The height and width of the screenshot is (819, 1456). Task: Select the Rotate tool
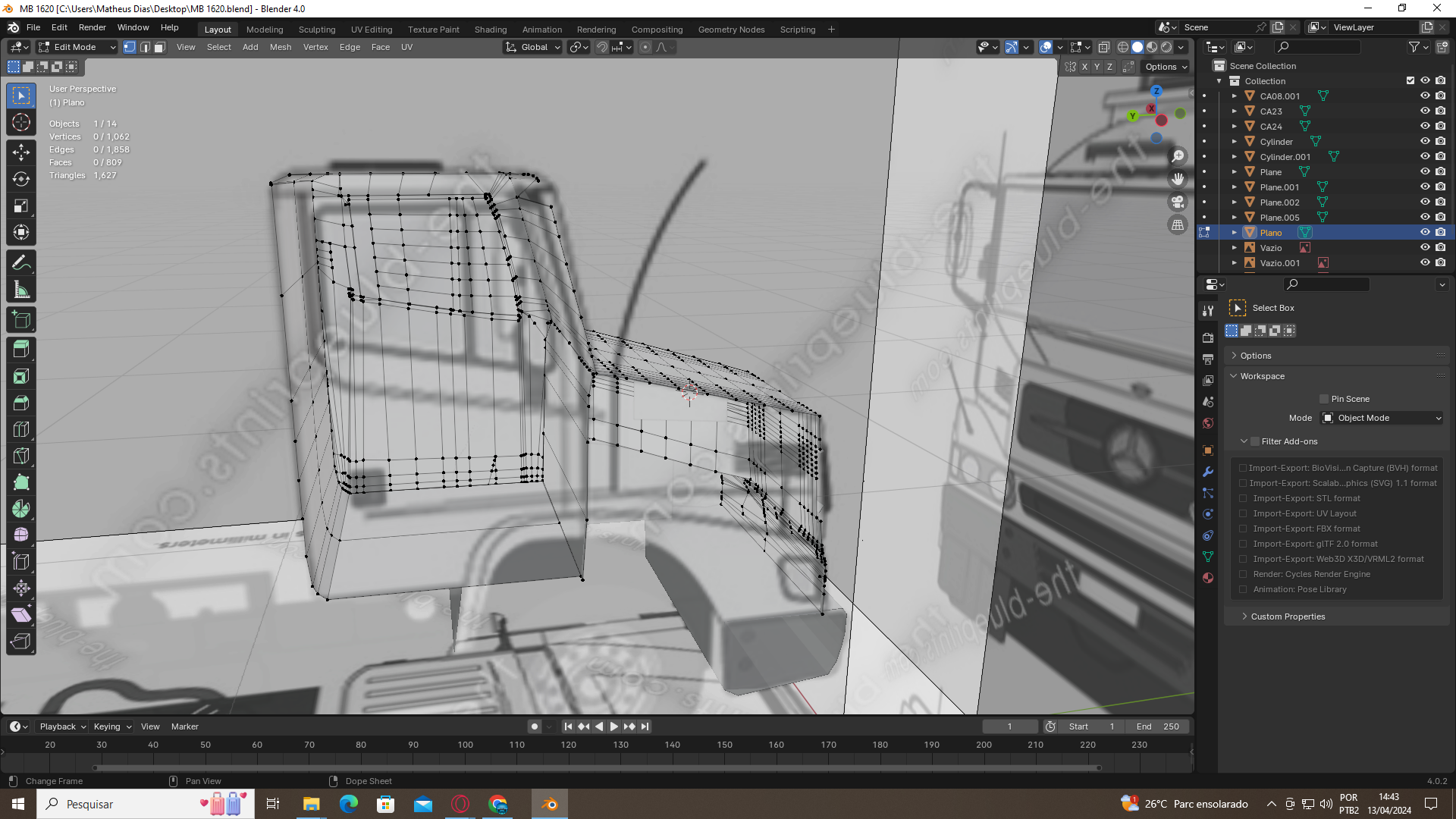coord(21,179)
